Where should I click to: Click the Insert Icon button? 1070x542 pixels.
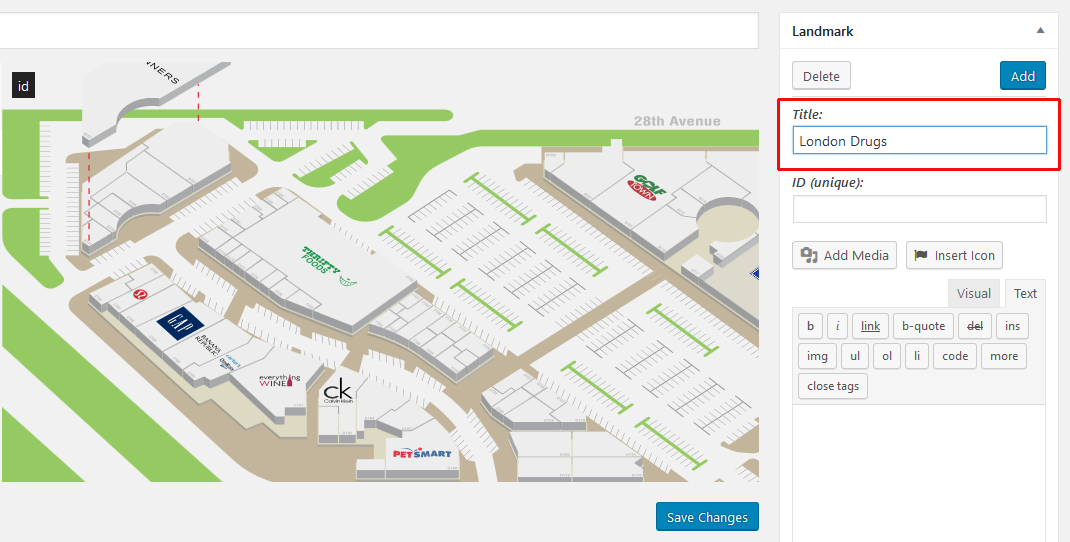(953, 255)
